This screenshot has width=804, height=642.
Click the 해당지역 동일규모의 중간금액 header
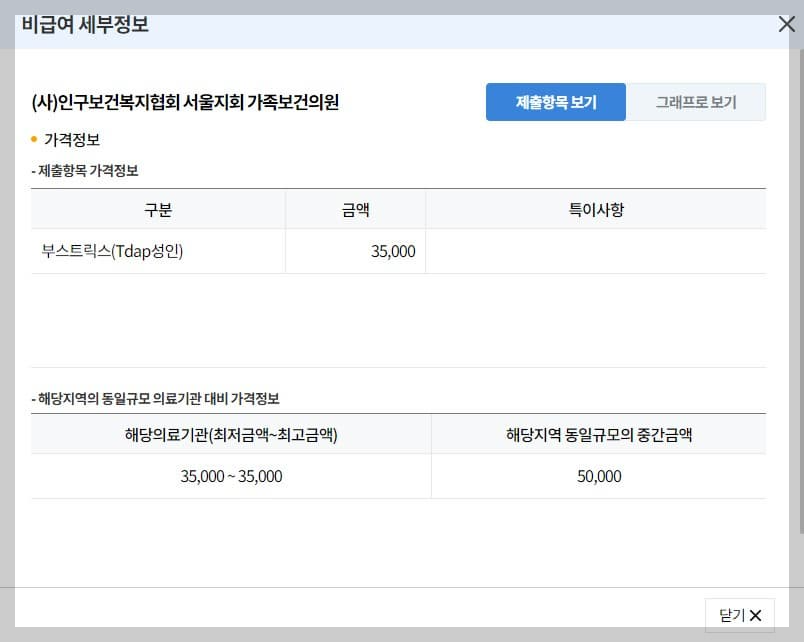(601, 434)
